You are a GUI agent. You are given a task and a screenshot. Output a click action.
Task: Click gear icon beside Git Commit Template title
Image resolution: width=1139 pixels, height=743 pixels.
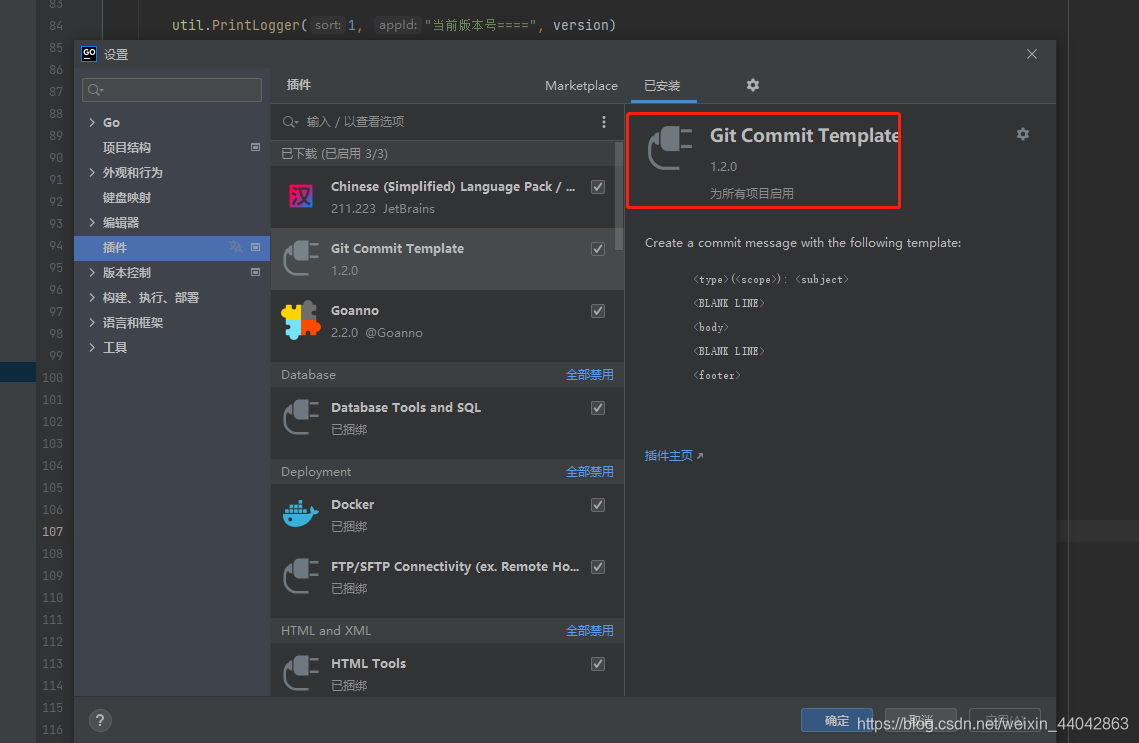point(1023,134)
